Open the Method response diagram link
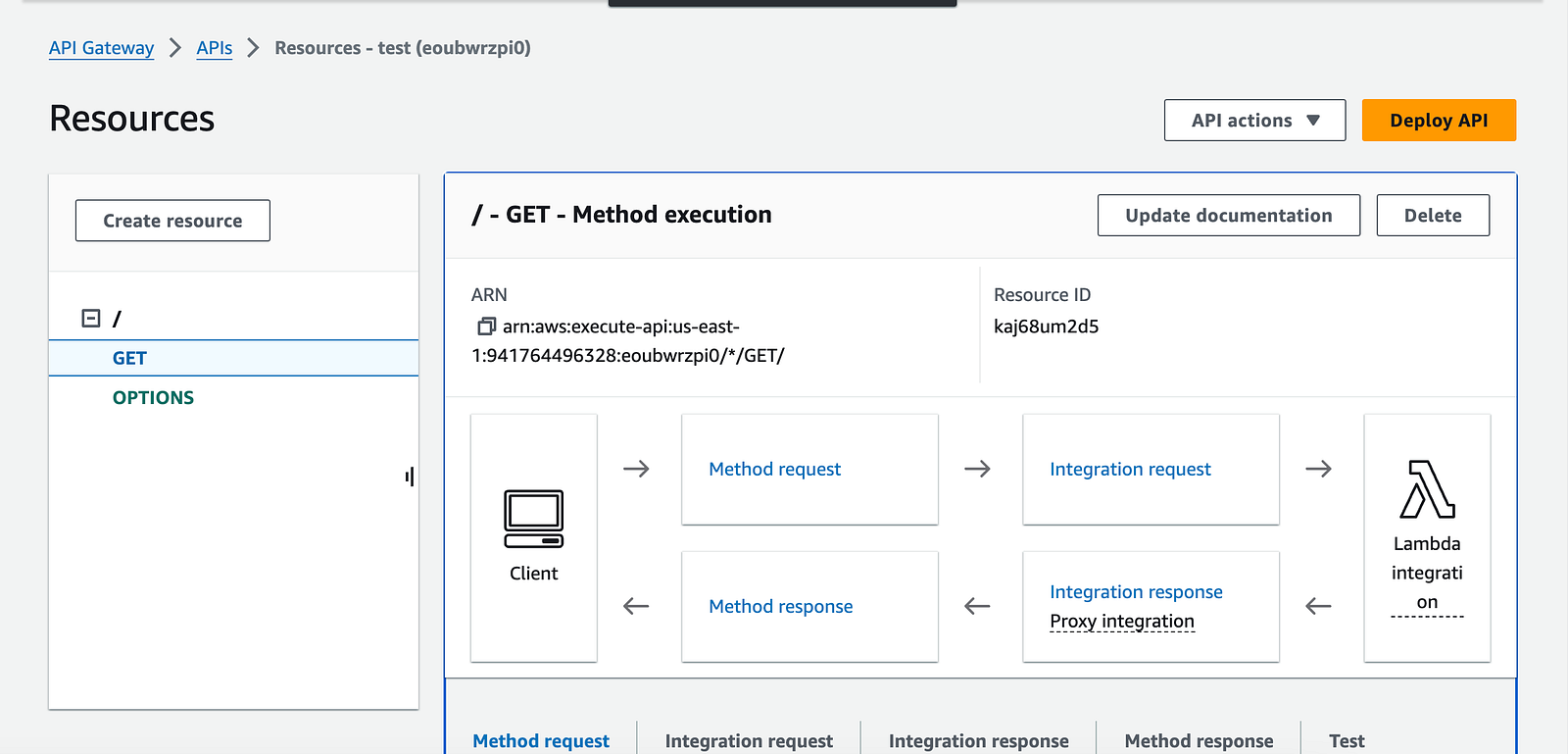 tap(781, 606)
